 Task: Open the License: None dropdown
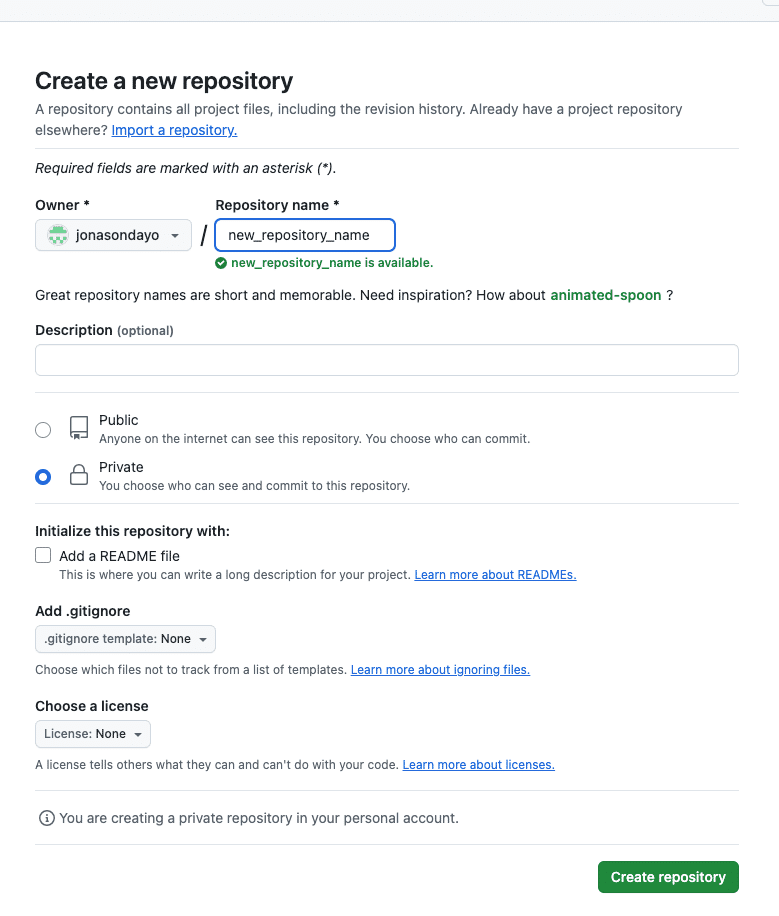(93, 734)
